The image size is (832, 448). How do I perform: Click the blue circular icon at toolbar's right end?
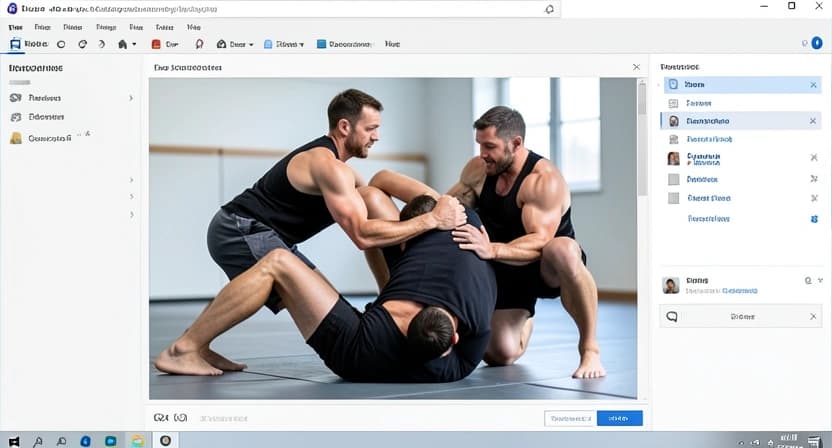coord(817,44)
